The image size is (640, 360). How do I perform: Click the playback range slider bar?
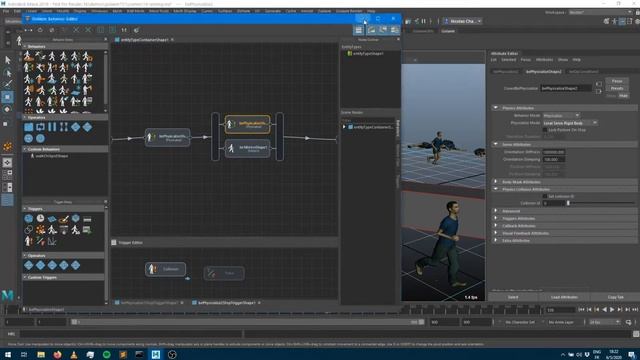click(x=247, y=322)
